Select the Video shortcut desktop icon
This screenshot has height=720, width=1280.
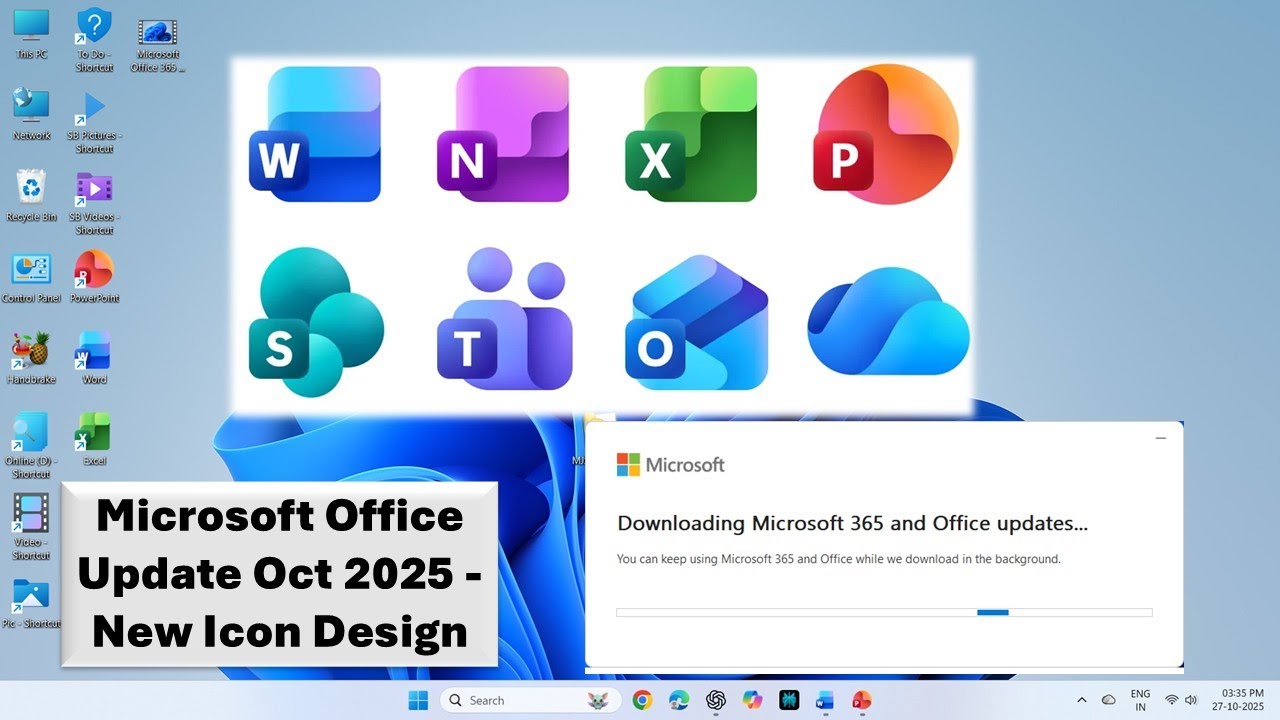pyautogui.click(x=31, y=527)
